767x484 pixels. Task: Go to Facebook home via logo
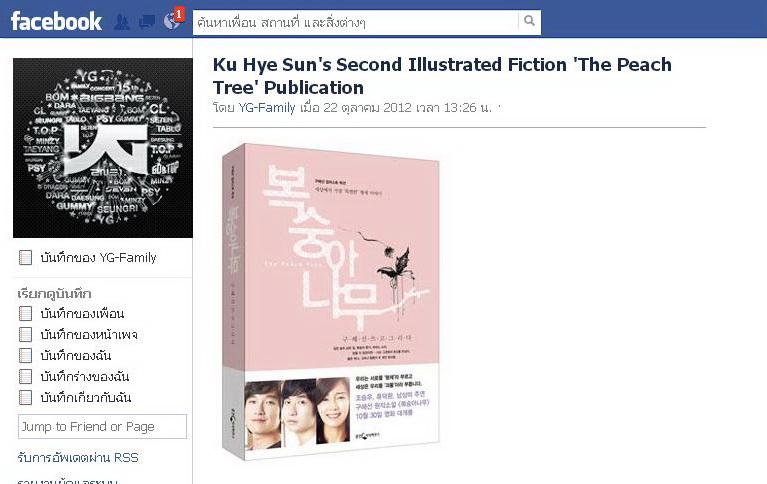[56, 22]
